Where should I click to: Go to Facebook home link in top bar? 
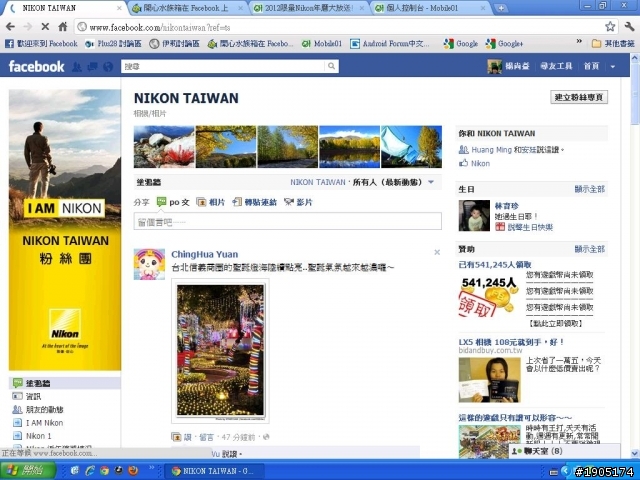pyautogui.click(x=591, y=66)
